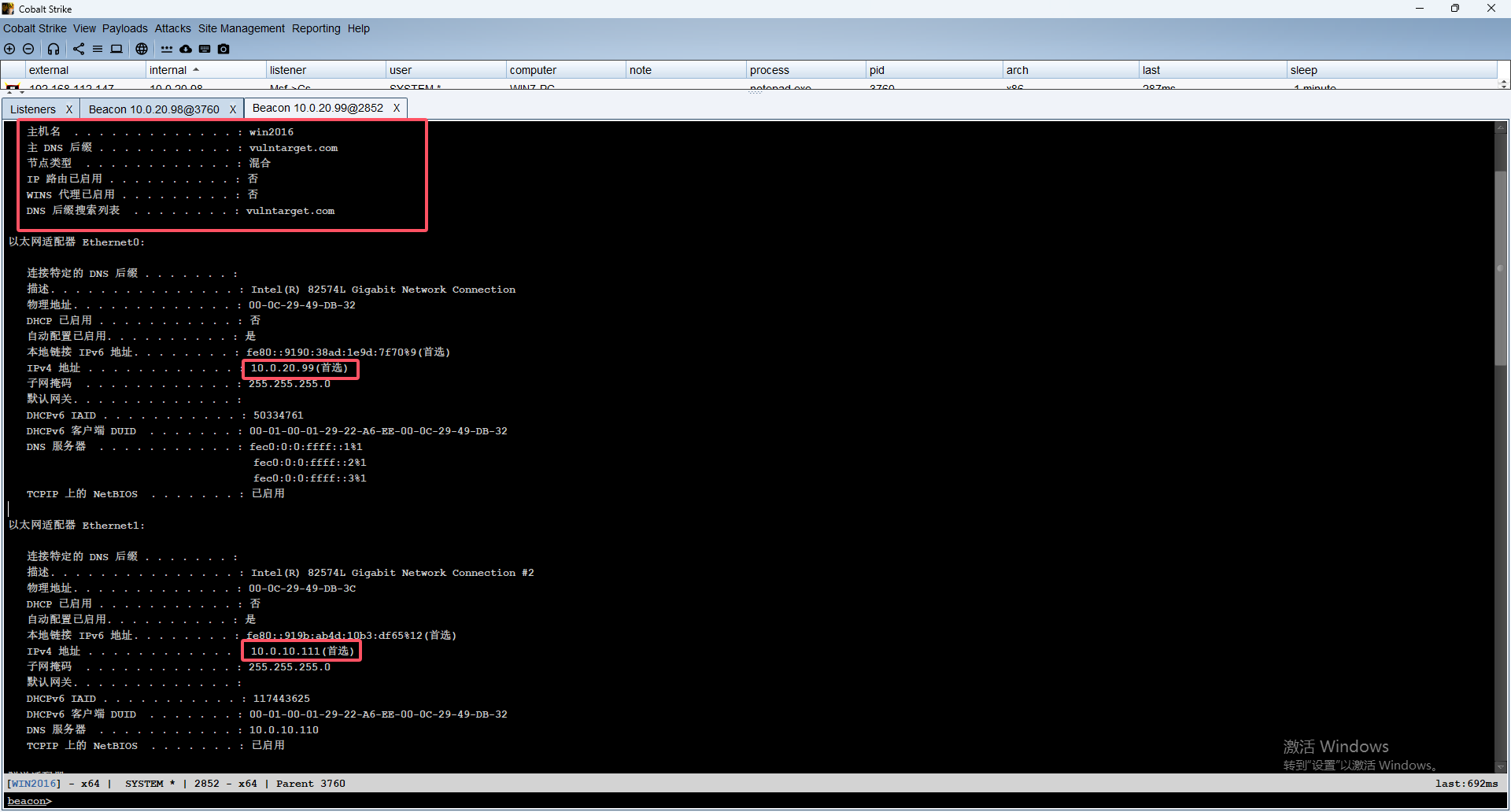
Task: Sort sessions by listener column
Action: click(326, 70)
